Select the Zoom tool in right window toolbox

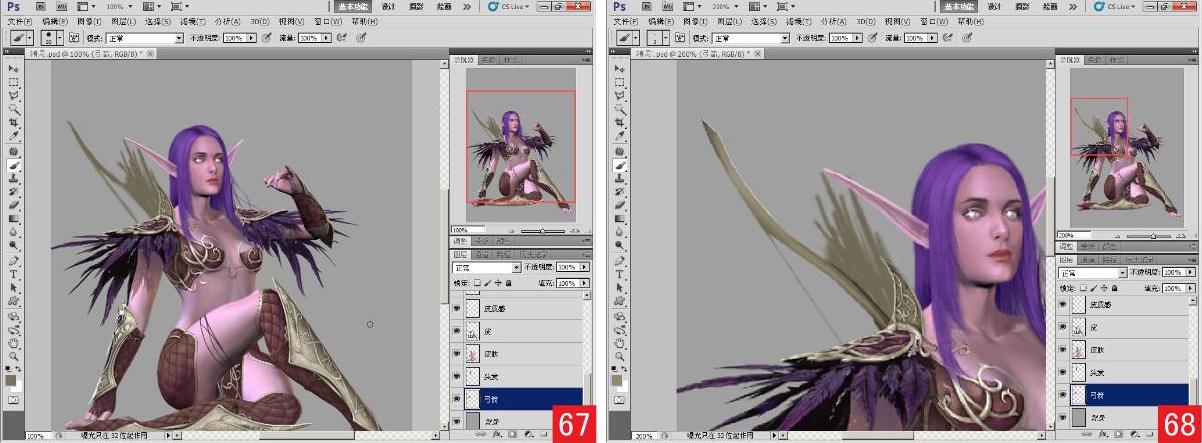tap(620, 355)
